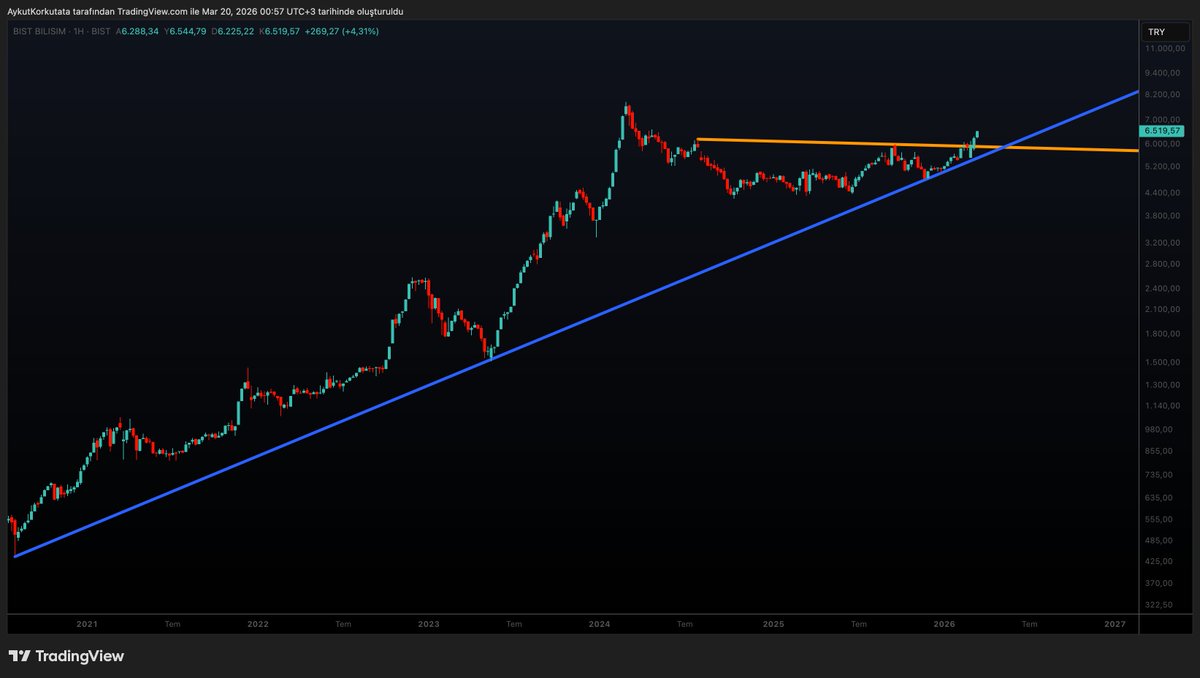1200x678 pixels.
Task: Click the 425,00 price axis label
Action: 1160,560
